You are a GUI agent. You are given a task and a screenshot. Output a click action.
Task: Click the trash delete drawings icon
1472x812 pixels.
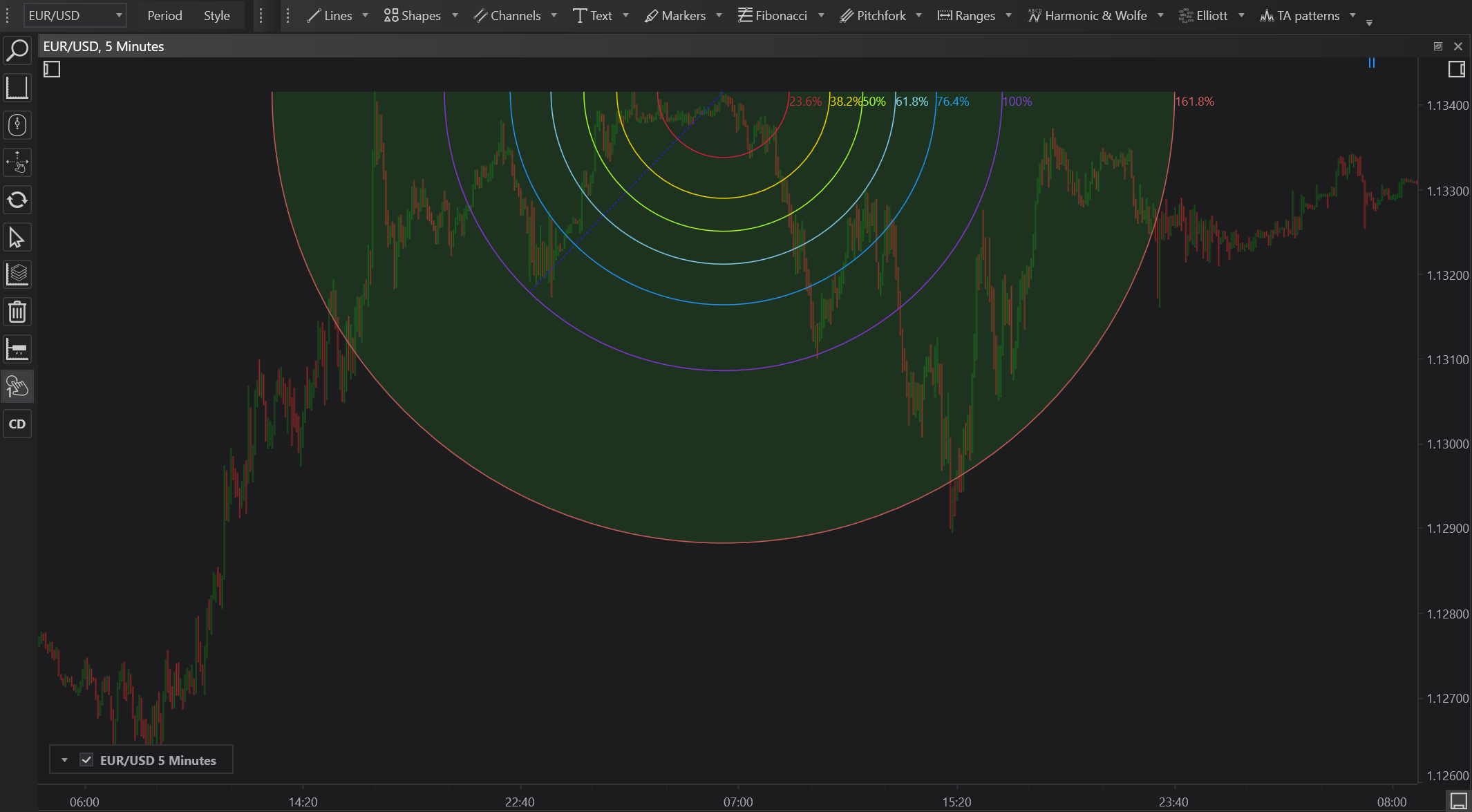point(17,312)
